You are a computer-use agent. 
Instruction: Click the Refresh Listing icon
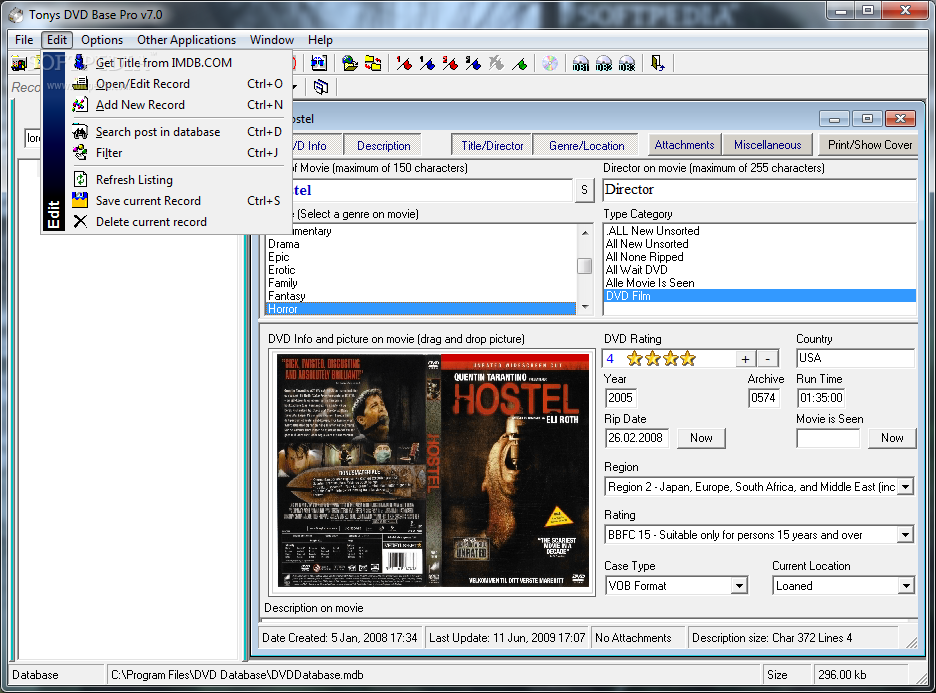tap(80, 179)
